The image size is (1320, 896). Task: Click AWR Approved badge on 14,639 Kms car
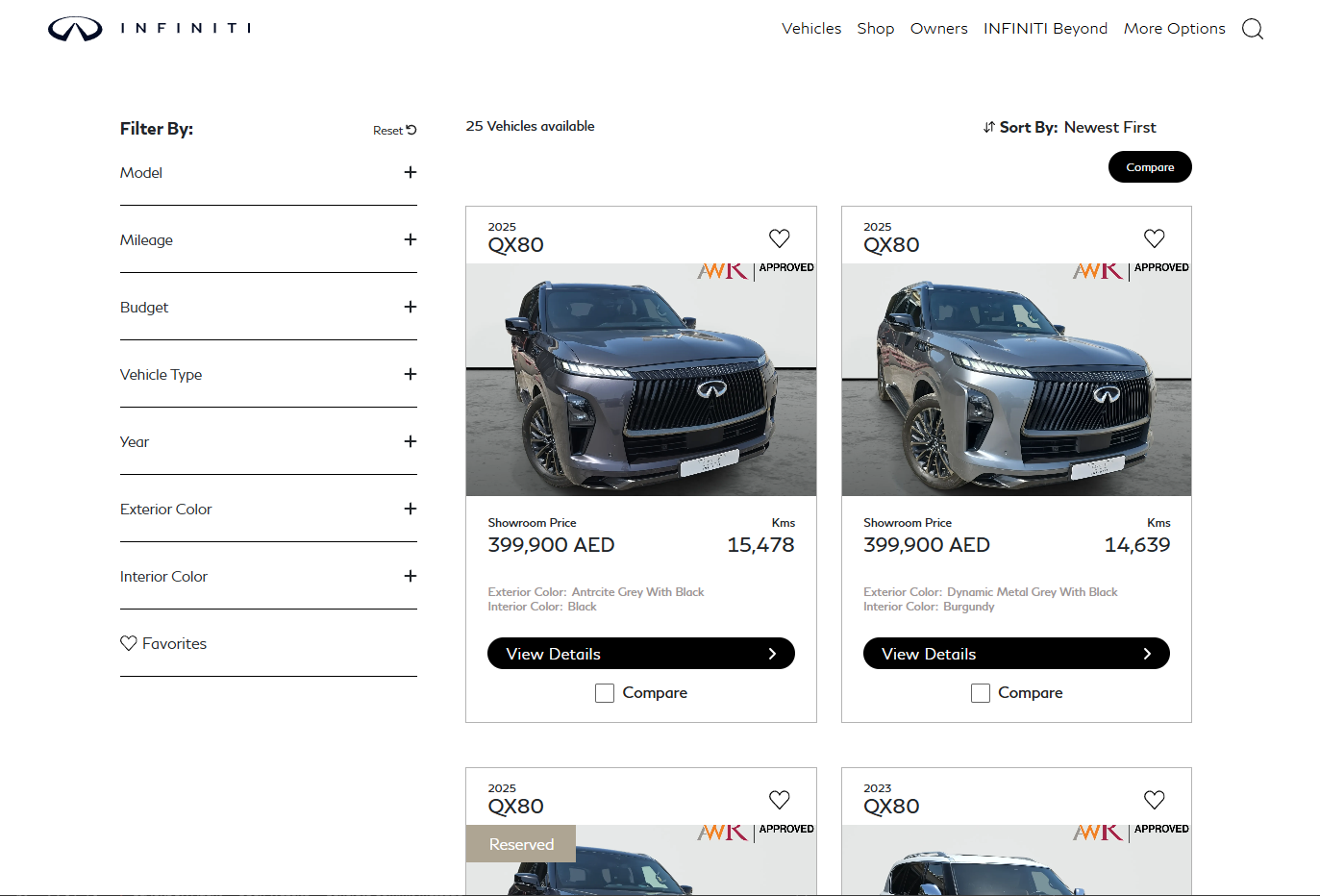[x=1131, y=271]
